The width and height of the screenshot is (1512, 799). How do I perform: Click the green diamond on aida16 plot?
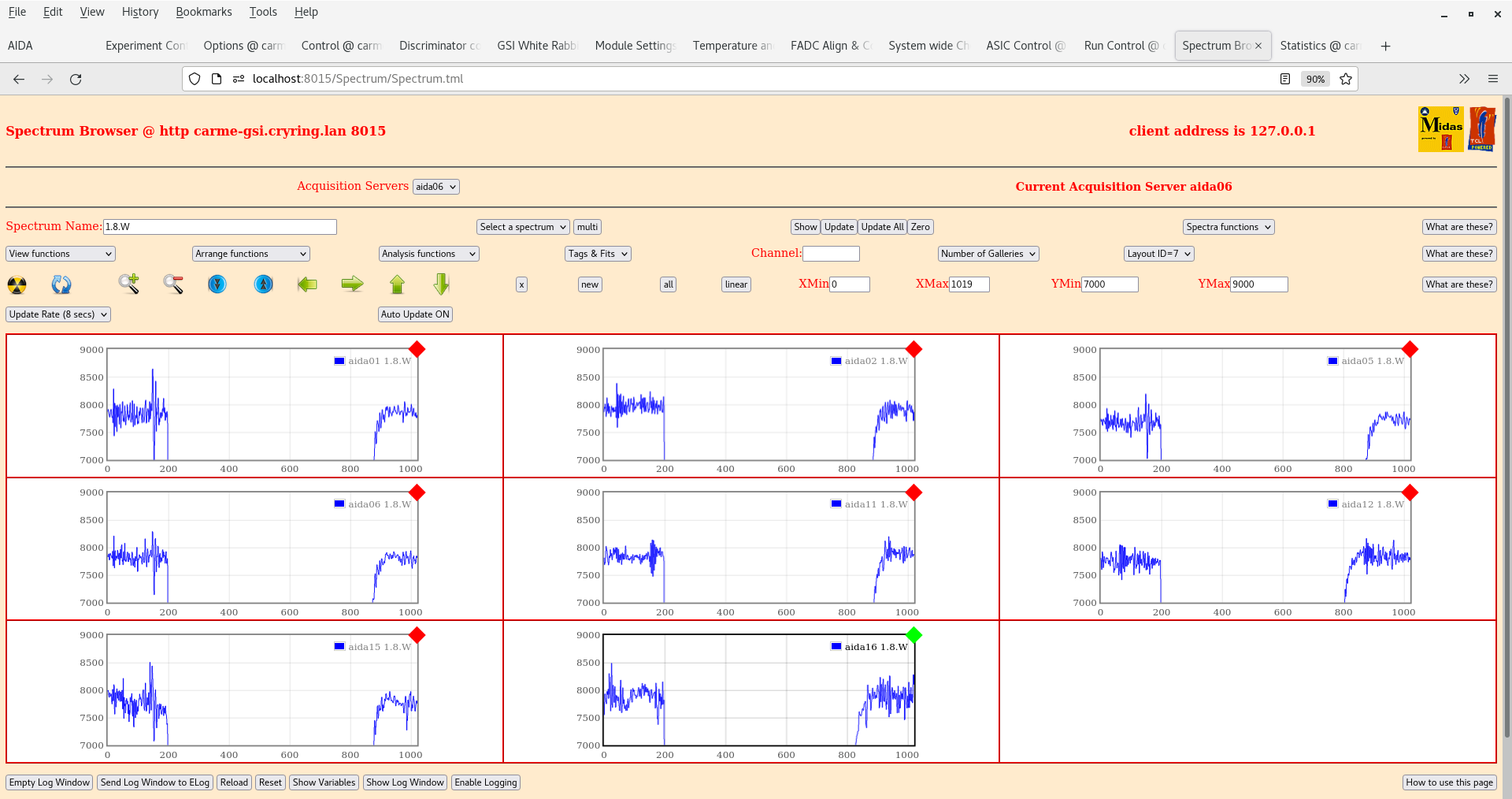click(913, 635)
